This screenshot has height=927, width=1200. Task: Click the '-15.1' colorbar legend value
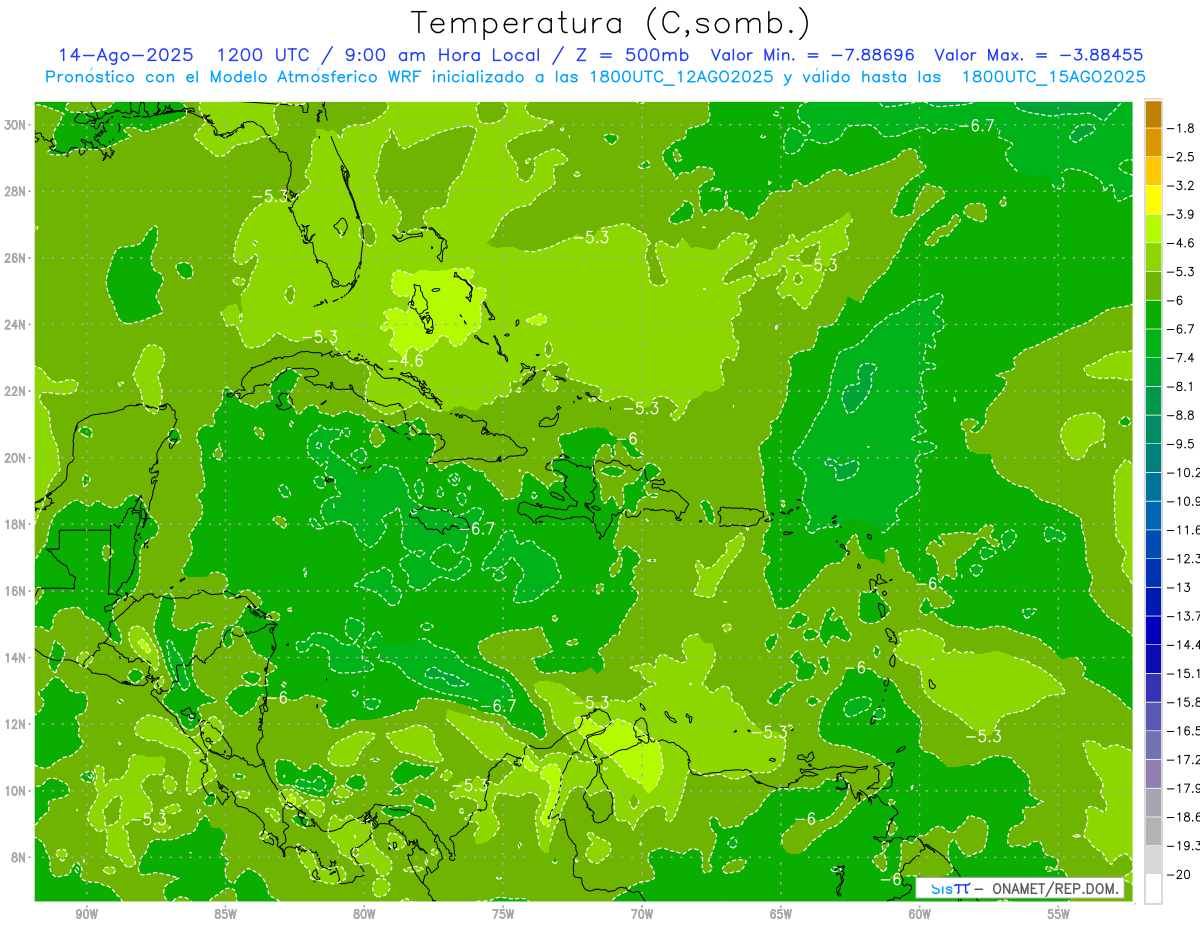[x=1184, y=673]
